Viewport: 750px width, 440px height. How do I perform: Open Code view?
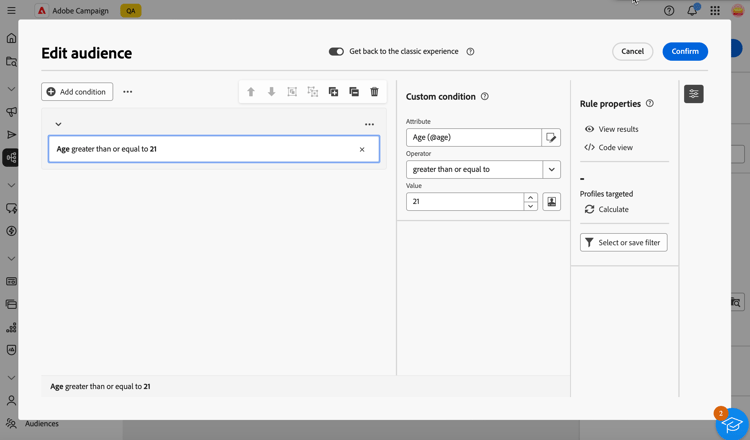608,148
